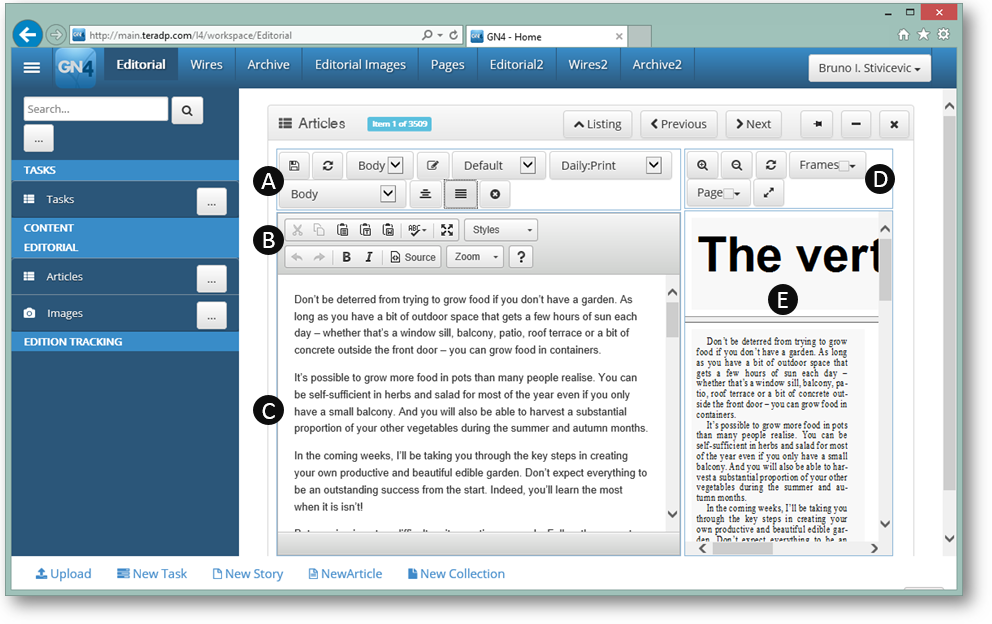This screenshot has width=992, height=624.
Task: Refresh the page preview
Action: pos(771,165)
